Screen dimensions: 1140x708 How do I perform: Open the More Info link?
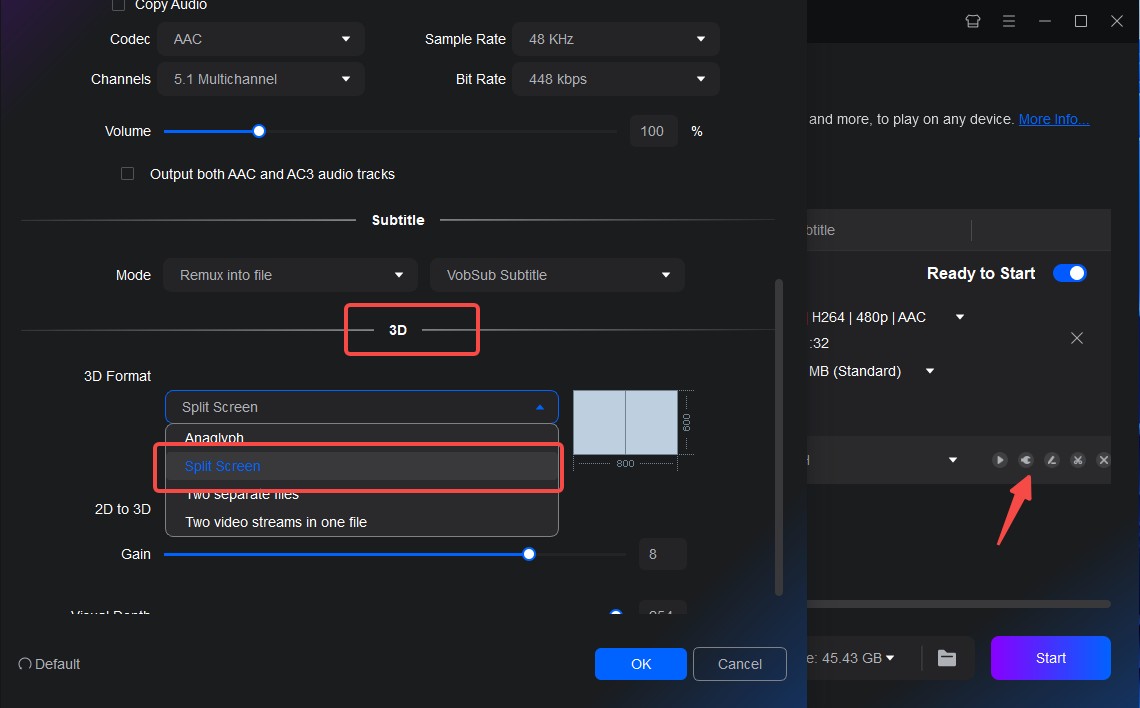click(x=1053, y=119)
